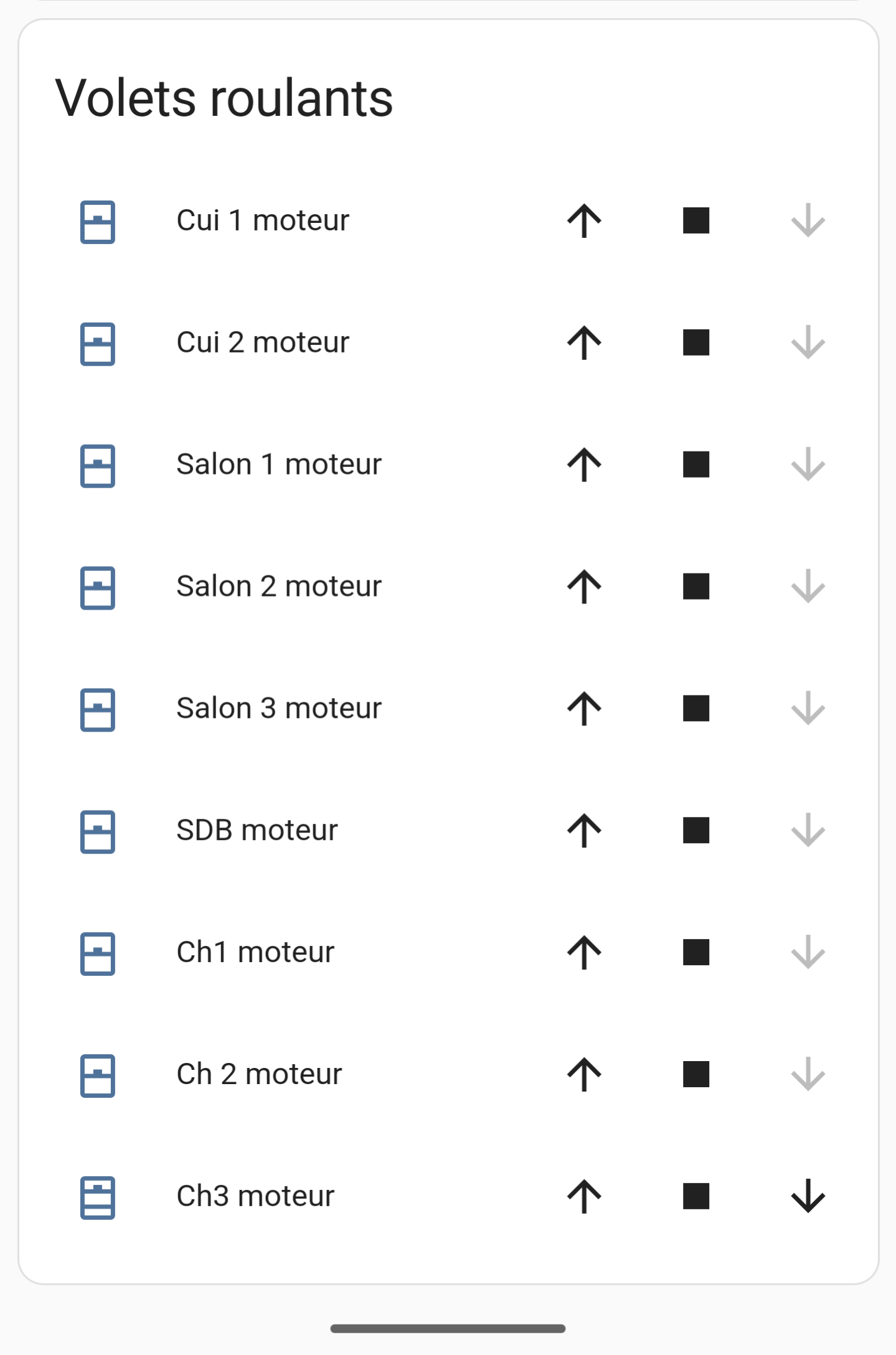Open the Salon 1 moteur entity details

(278, 465)
